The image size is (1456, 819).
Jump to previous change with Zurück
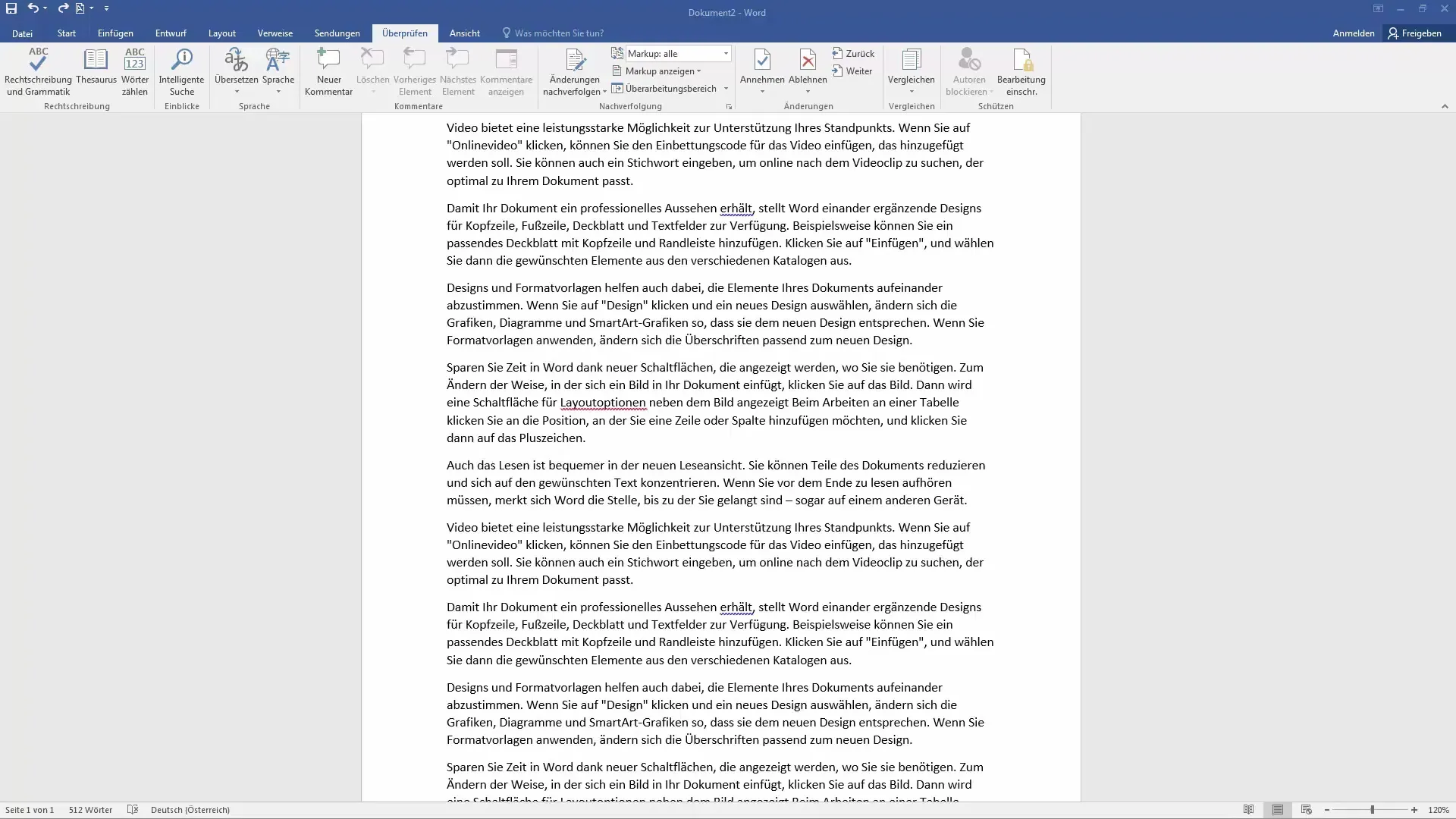point(853,54)
